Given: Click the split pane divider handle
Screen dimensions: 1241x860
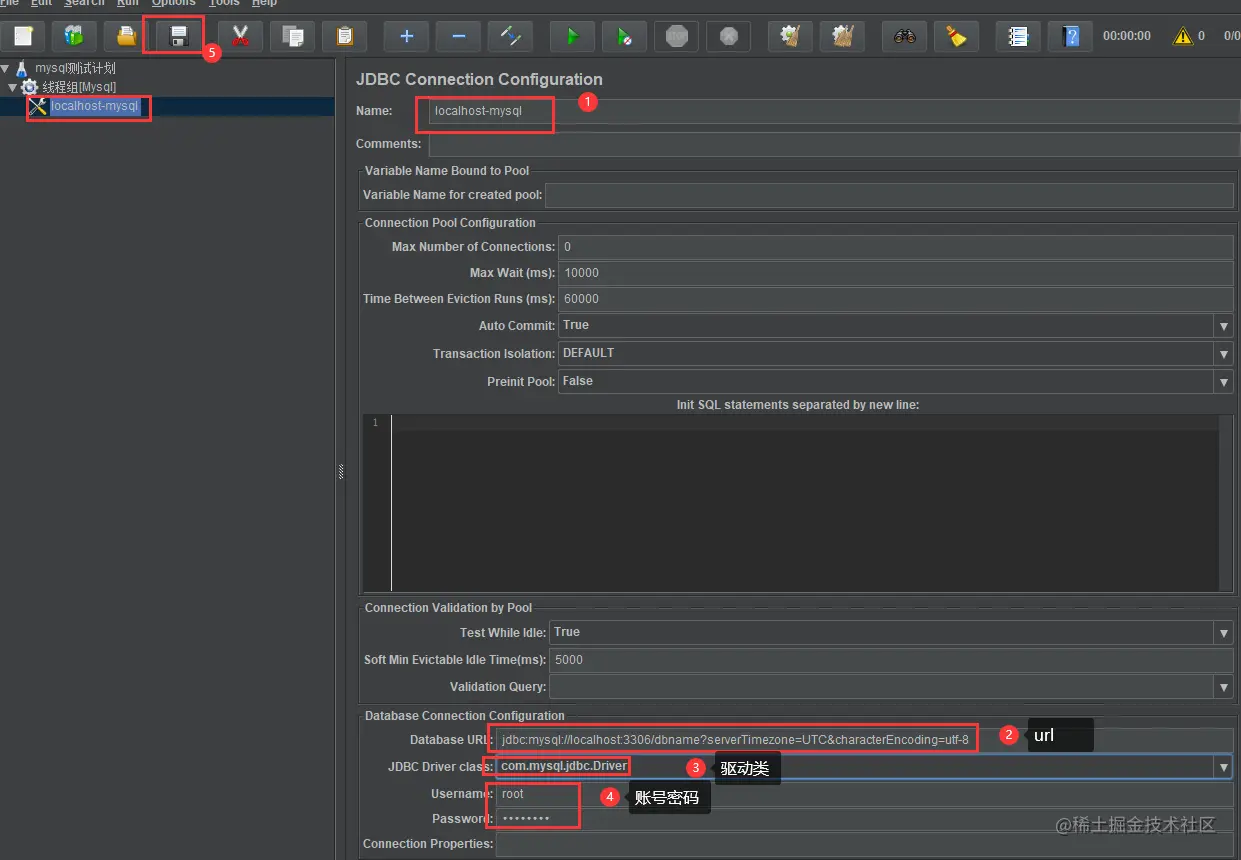Looking at the screenshot, I should pyautogui.click(x=340, y=471).
